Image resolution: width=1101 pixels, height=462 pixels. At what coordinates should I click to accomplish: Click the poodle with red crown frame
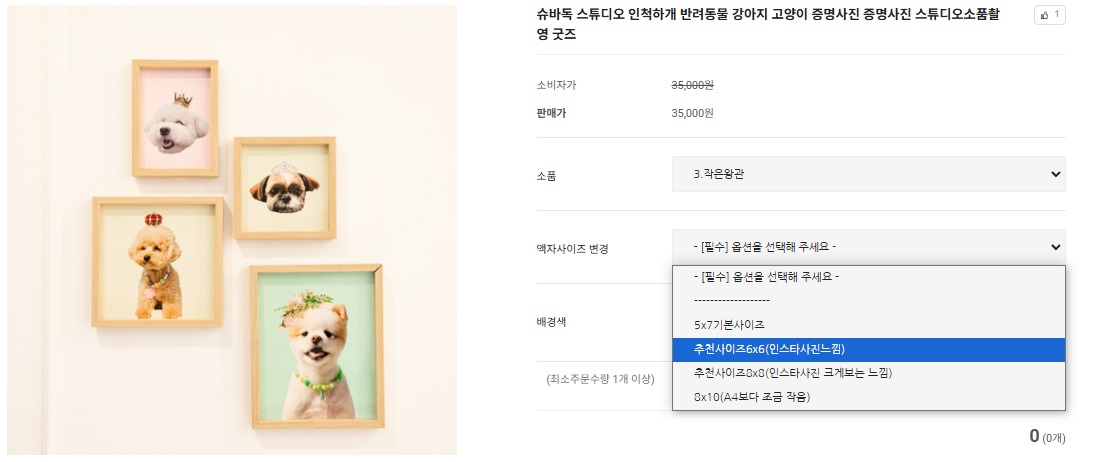coord(157,262)
